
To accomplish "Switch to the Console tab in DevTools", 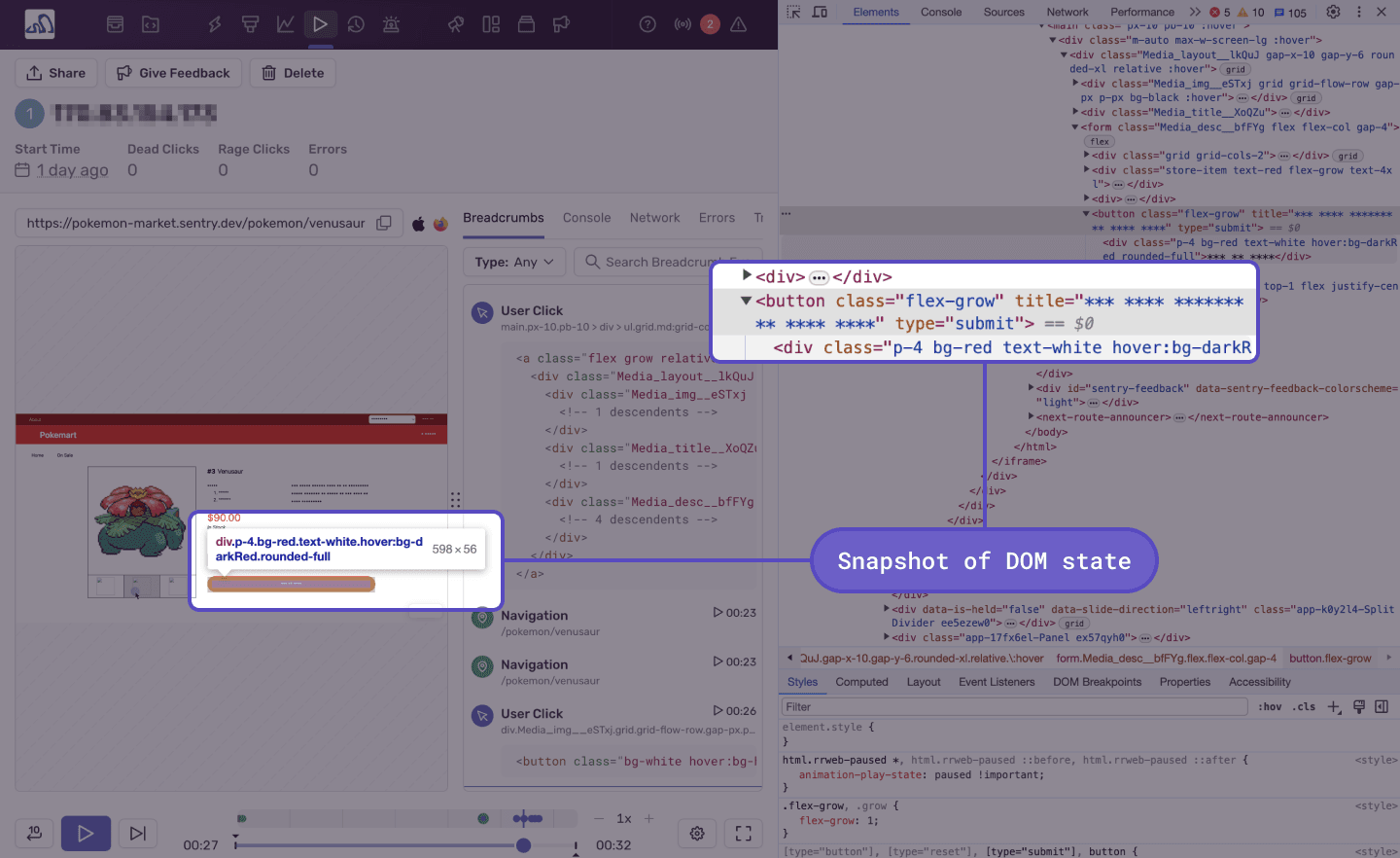I will (x=939, y=13).
